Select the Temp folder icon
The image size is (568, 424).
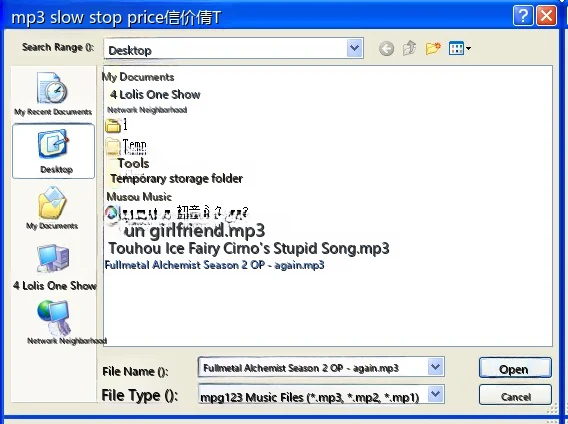point(113,146)
